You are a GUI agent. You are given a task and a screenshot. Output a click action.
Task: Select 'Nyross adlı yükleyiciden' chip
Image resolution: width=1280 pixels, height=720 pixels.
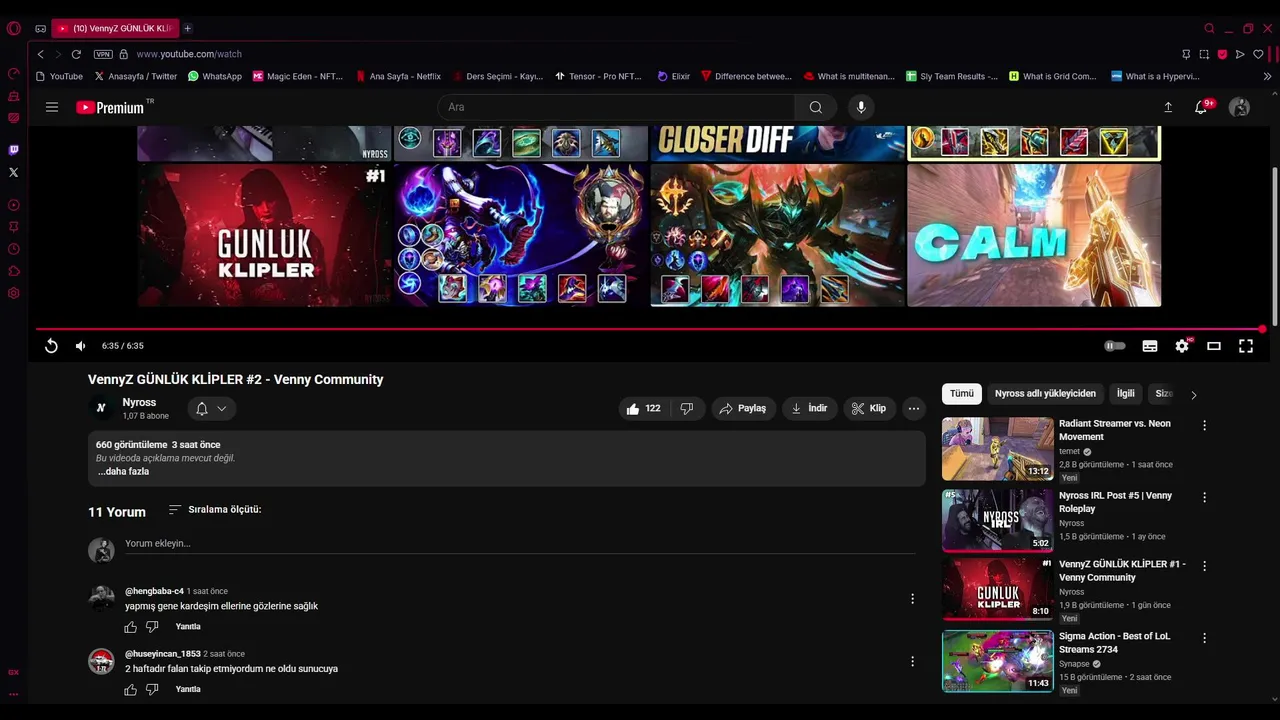(1045, 394)
